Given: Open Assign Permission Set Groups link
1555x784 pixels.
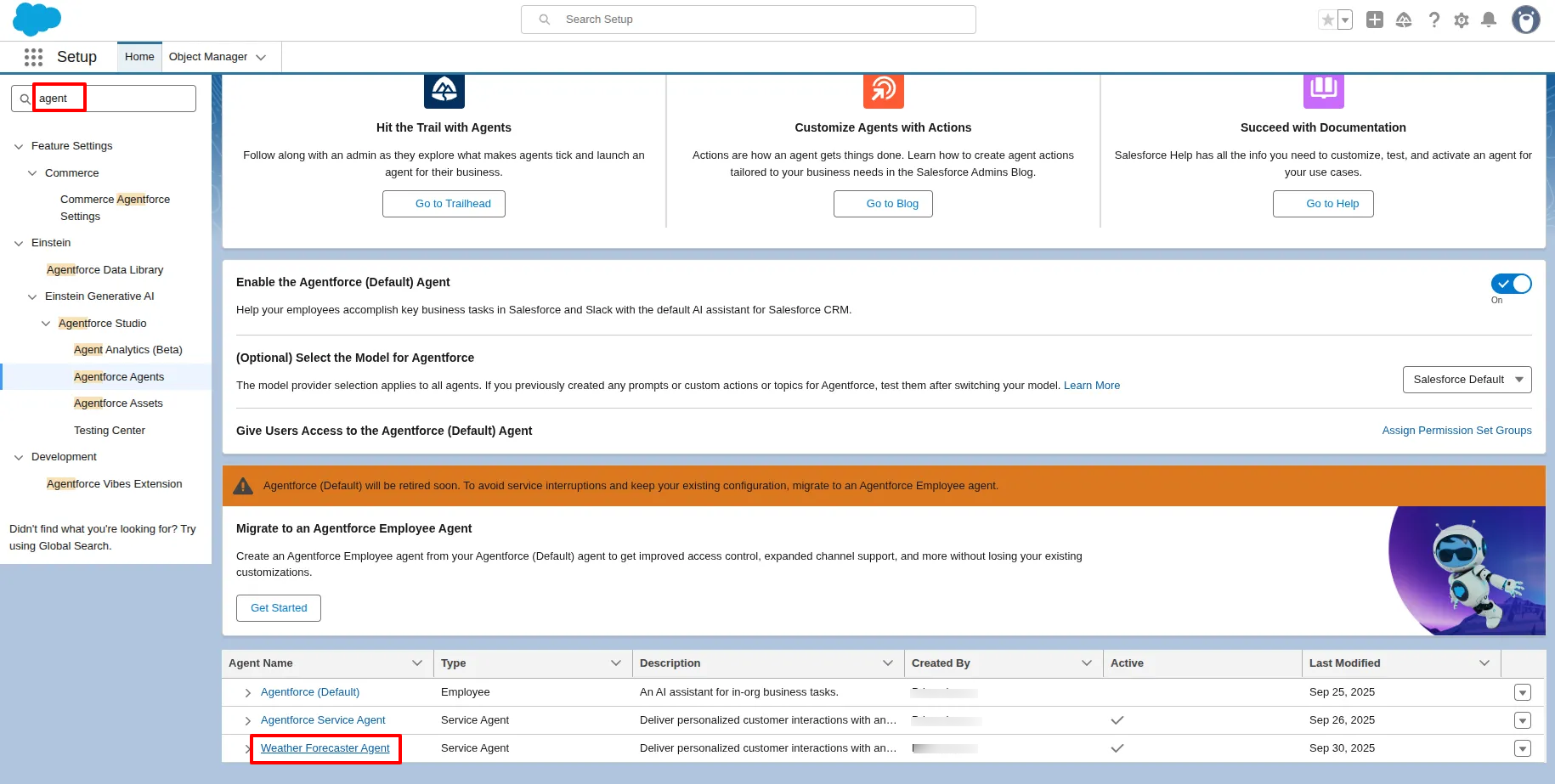Looking at the screenshot, I should (1456, 431).
